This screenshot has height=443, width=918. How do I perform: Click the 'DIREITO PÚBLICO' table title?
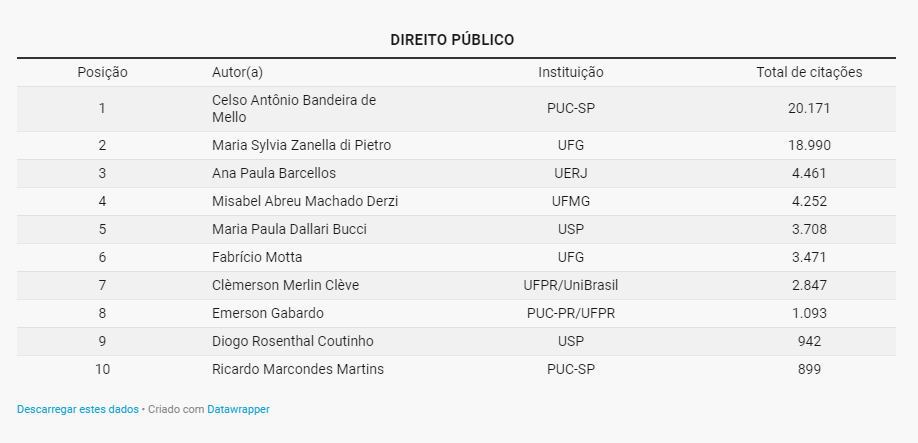tap(452, 40)
